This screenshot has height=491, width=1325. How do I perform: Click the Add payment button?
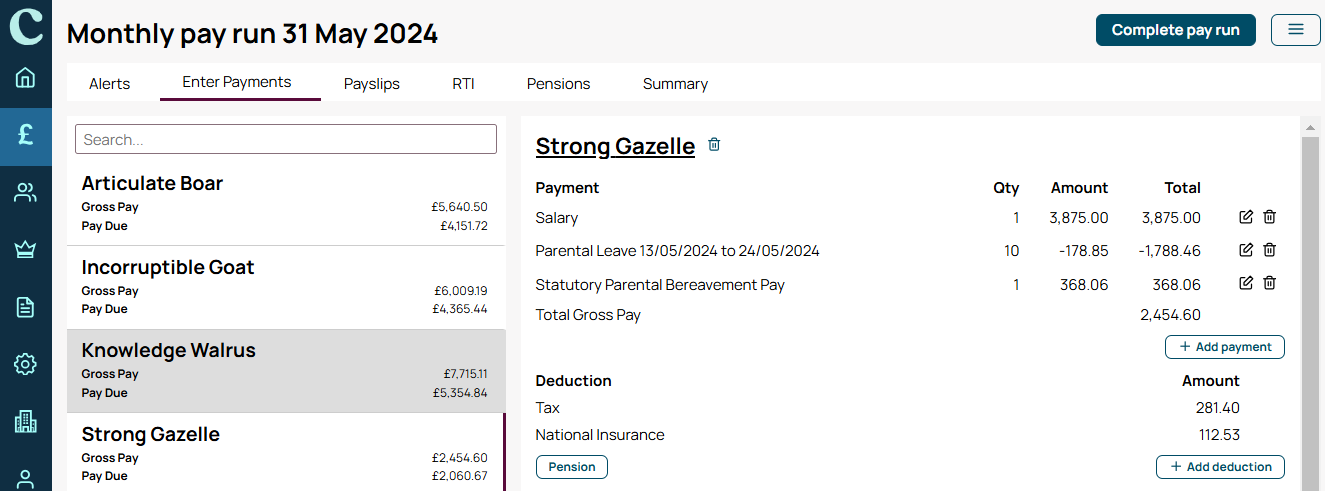(1225, 347)
